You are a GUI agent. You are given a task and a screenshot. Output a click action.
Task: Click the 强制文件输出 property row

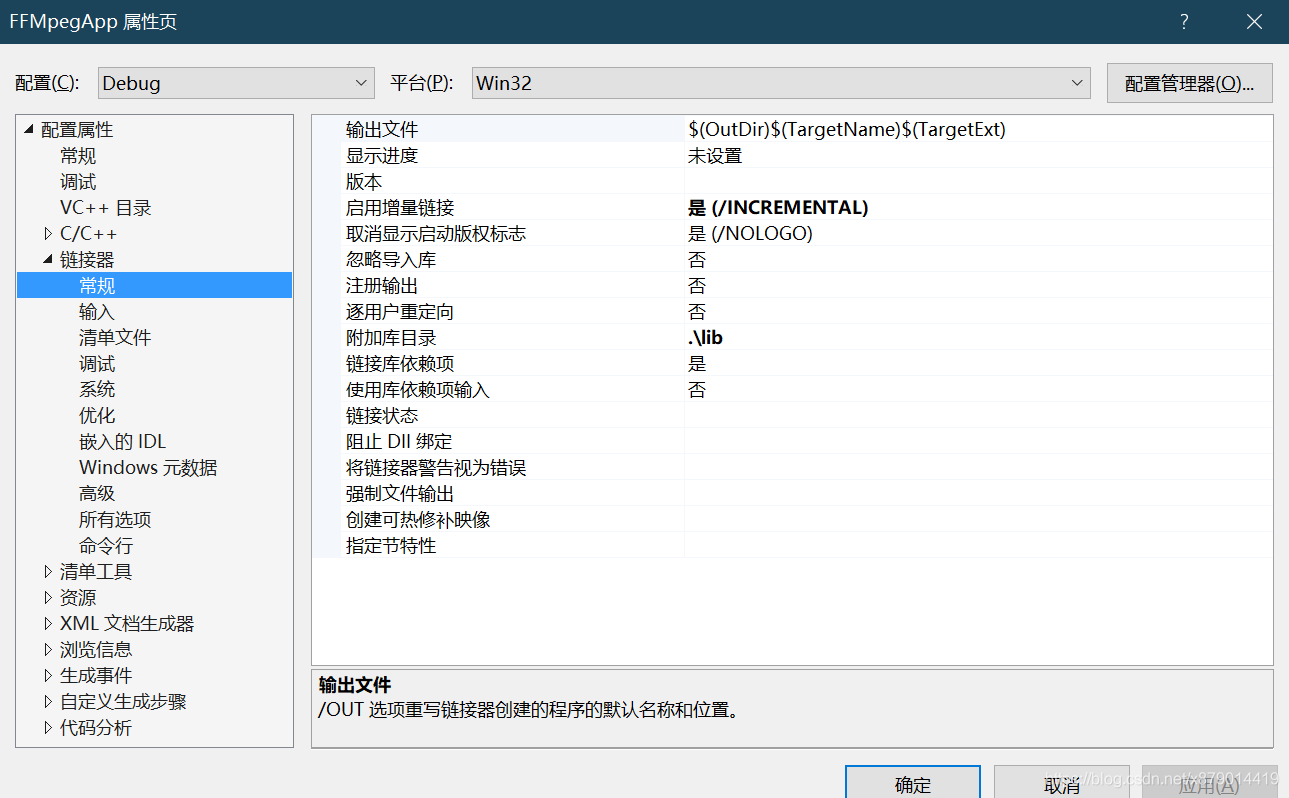point(792,493)
